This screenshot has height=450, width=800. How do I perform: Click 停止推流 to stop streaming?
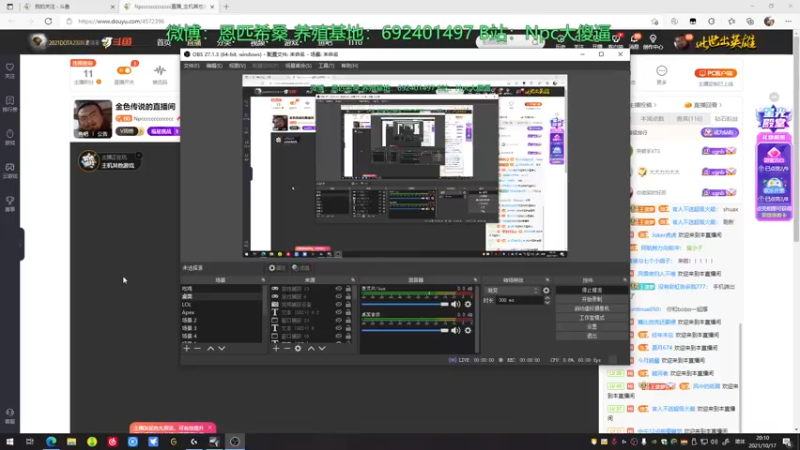click(592, 290)
